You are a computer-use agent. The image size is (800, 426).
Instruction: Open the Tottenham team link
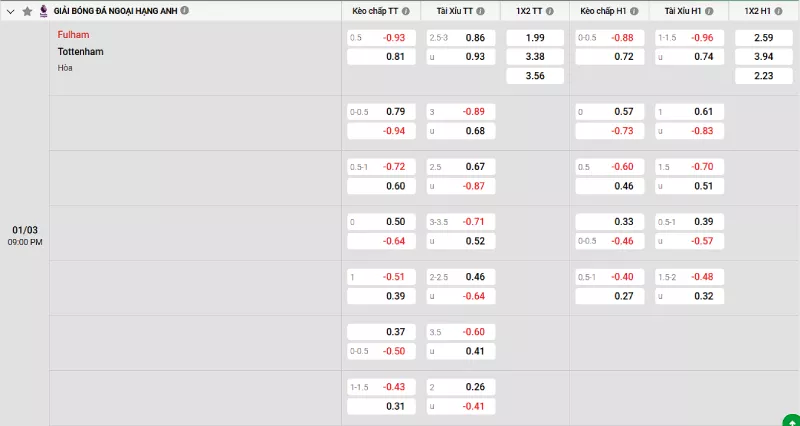[80, 51]
